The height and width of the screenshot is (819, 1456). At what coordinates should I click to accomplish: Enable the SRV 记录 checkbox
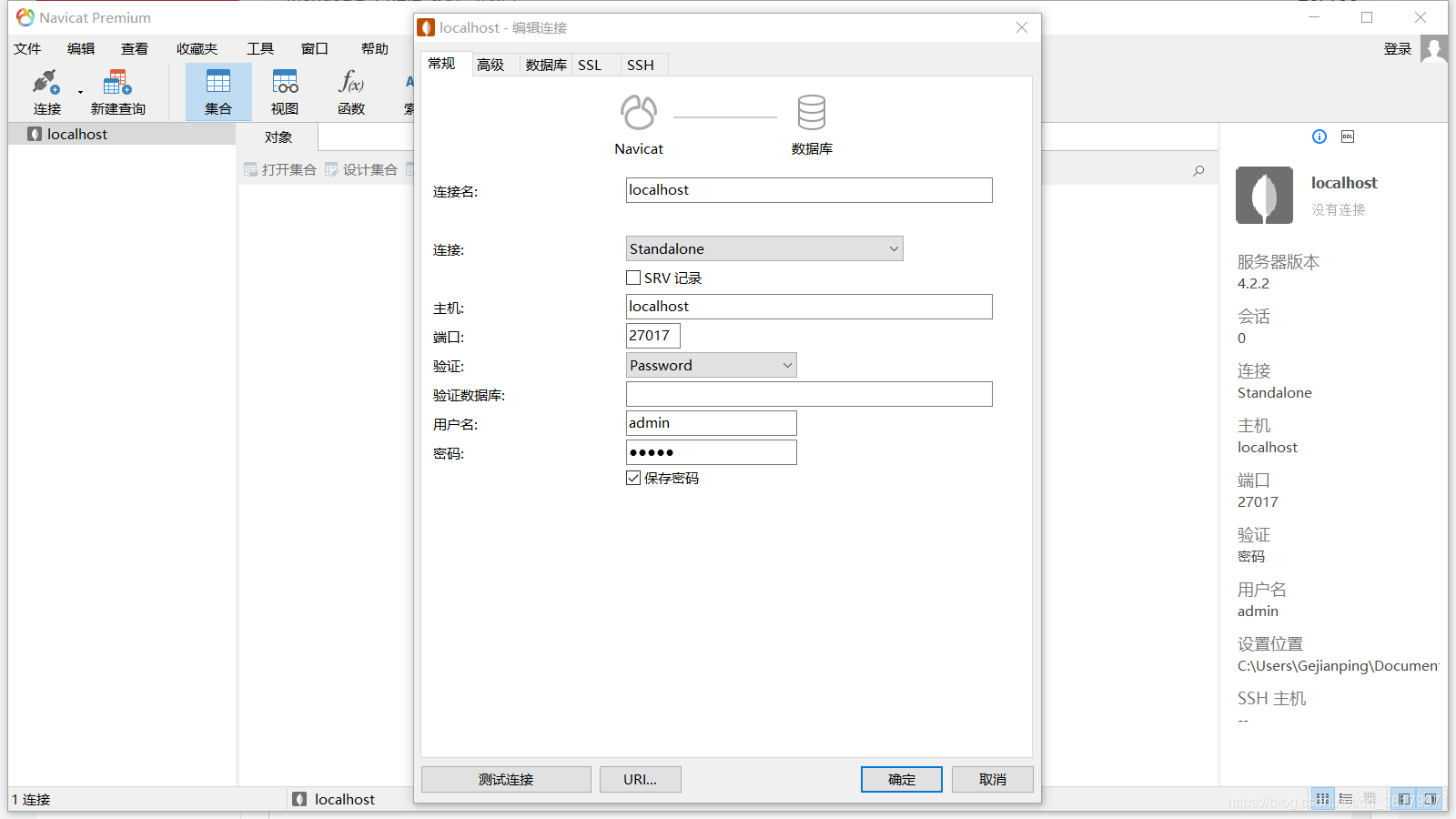click(x=633, y=278)
